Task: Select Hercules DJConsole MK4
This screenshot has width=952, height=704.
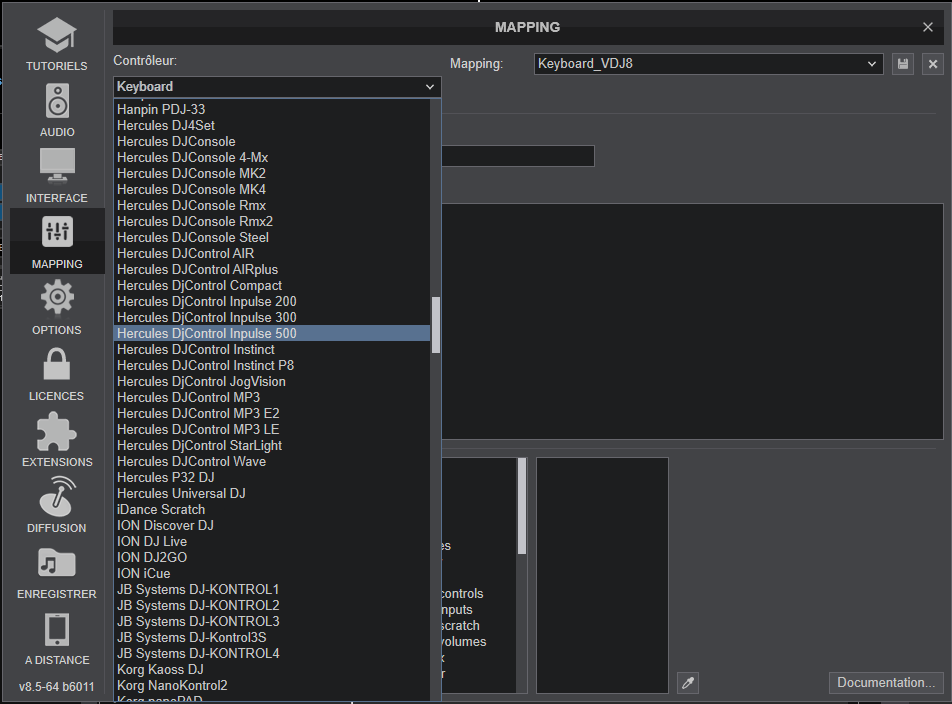Action: tap(272, 189)
